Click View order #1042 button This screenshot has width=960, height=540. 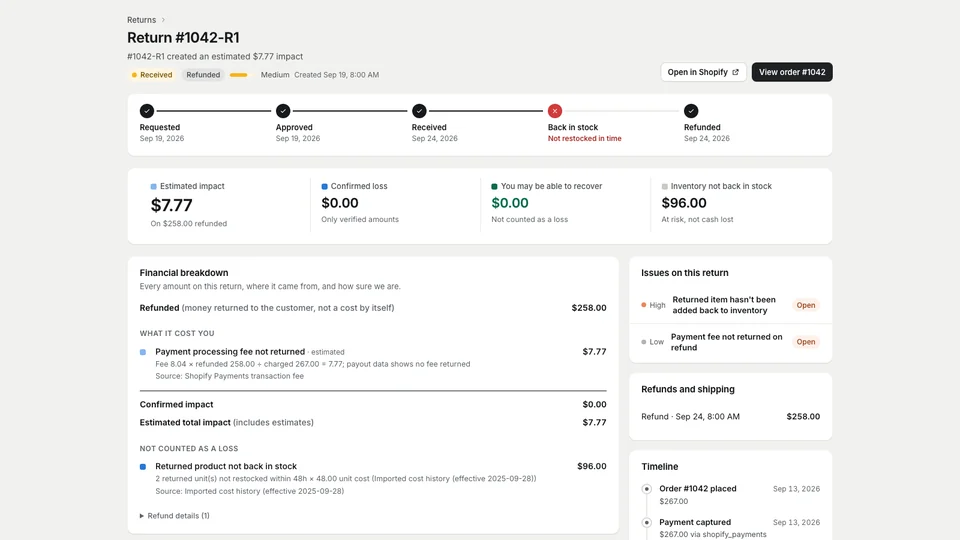tap(792, 72)
